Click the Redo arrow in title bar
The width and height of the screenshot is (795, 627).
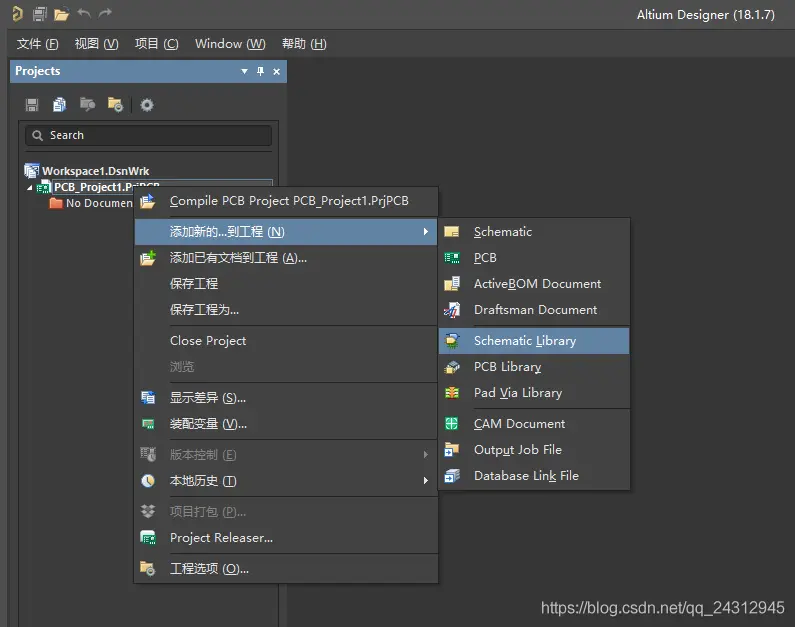105,13
